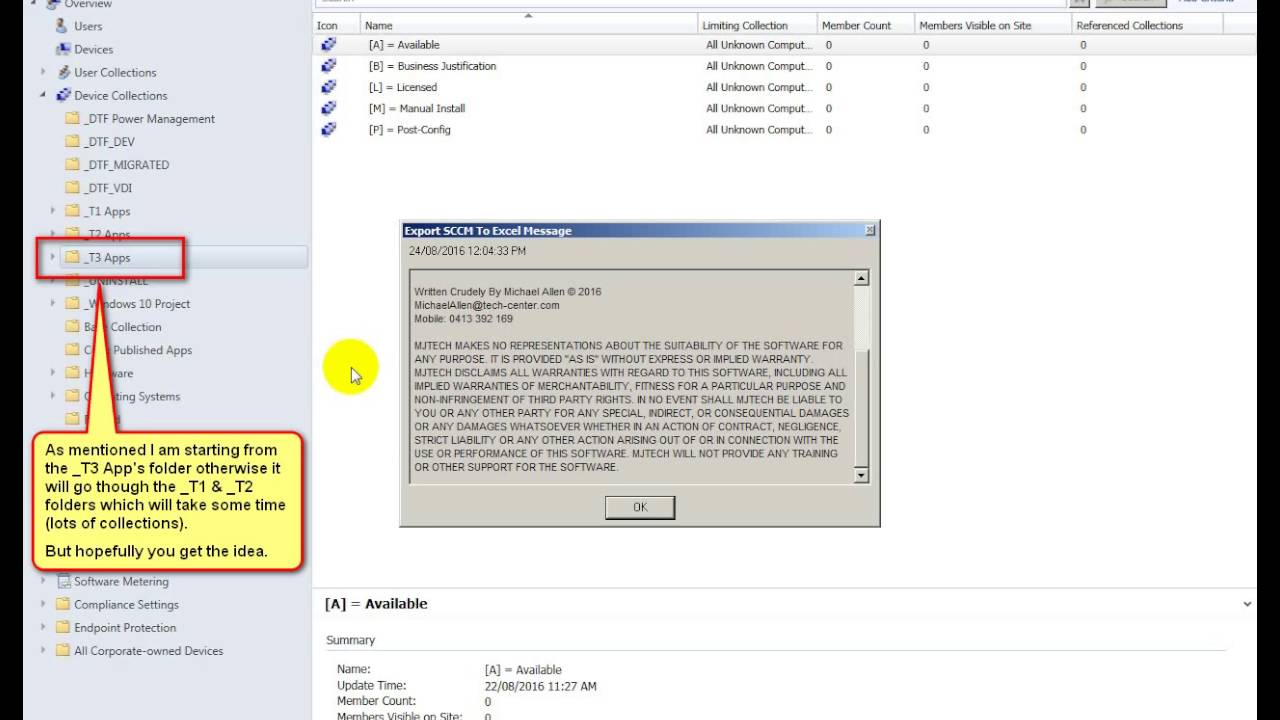
Task: Click the Devices node icon
Action: point(62,49)
